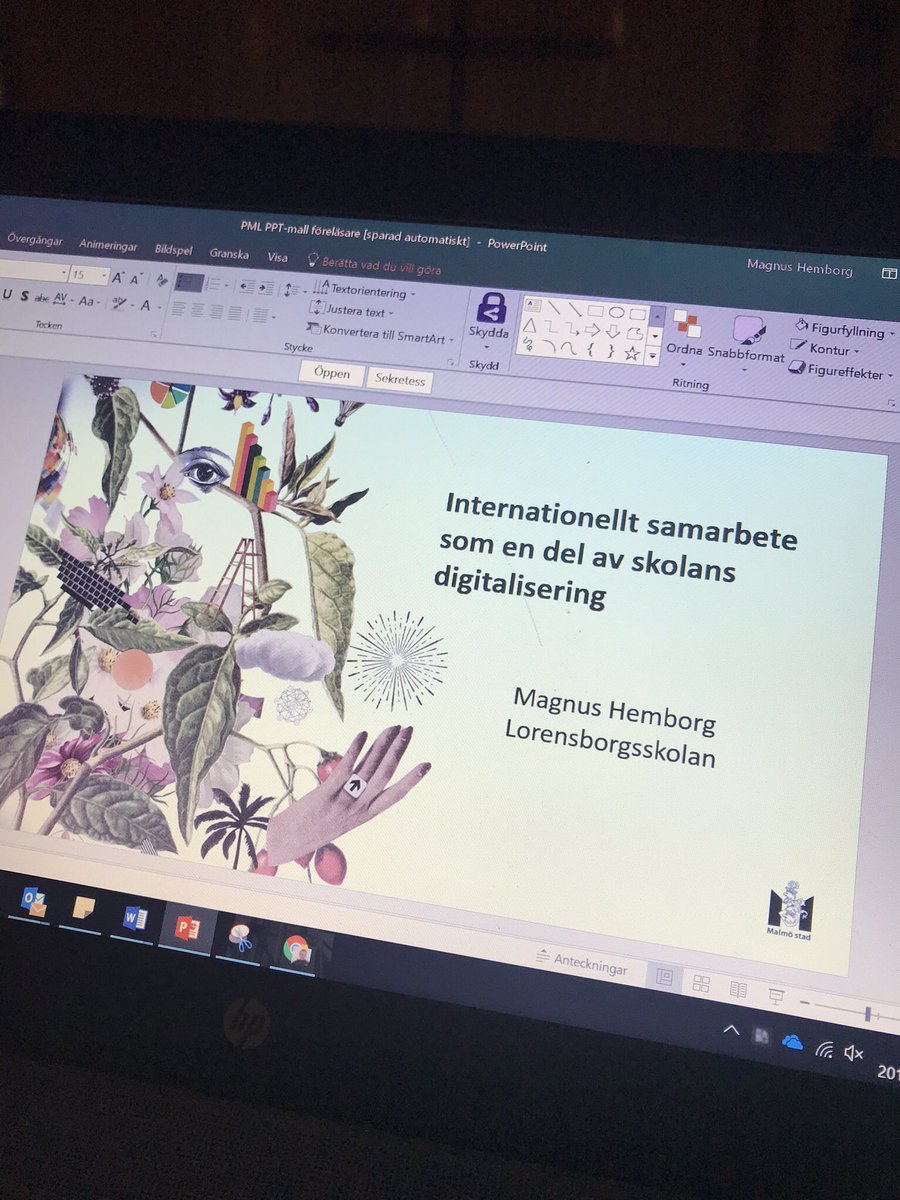Viewport: 900px width, 1200px height.
Task: Open the Figureffekter dropdown
Action: (x=840, y=372)
